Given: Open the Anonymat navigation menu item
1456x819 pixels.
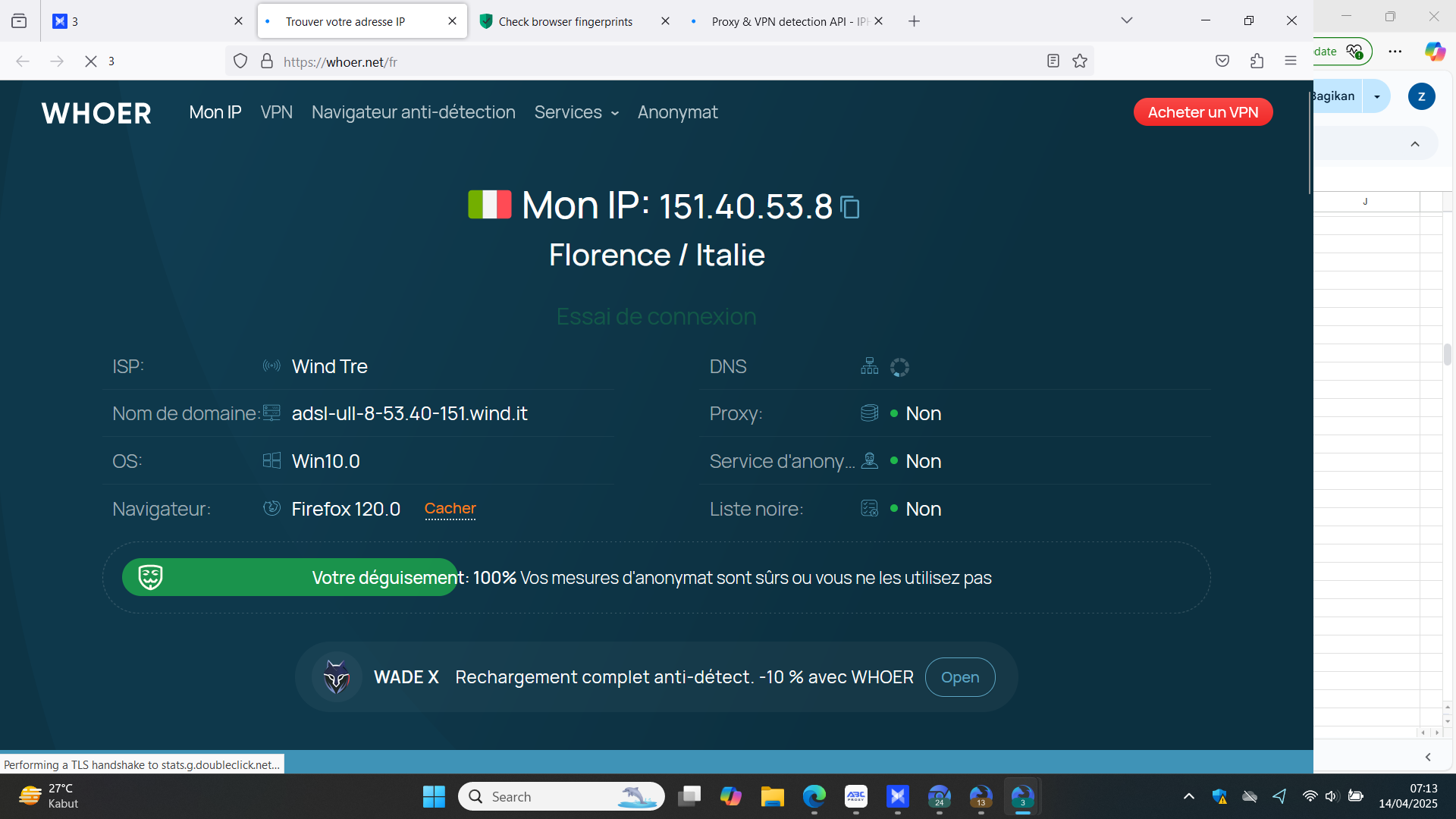Looking at the screenshot, I should (x=677, y=112).
